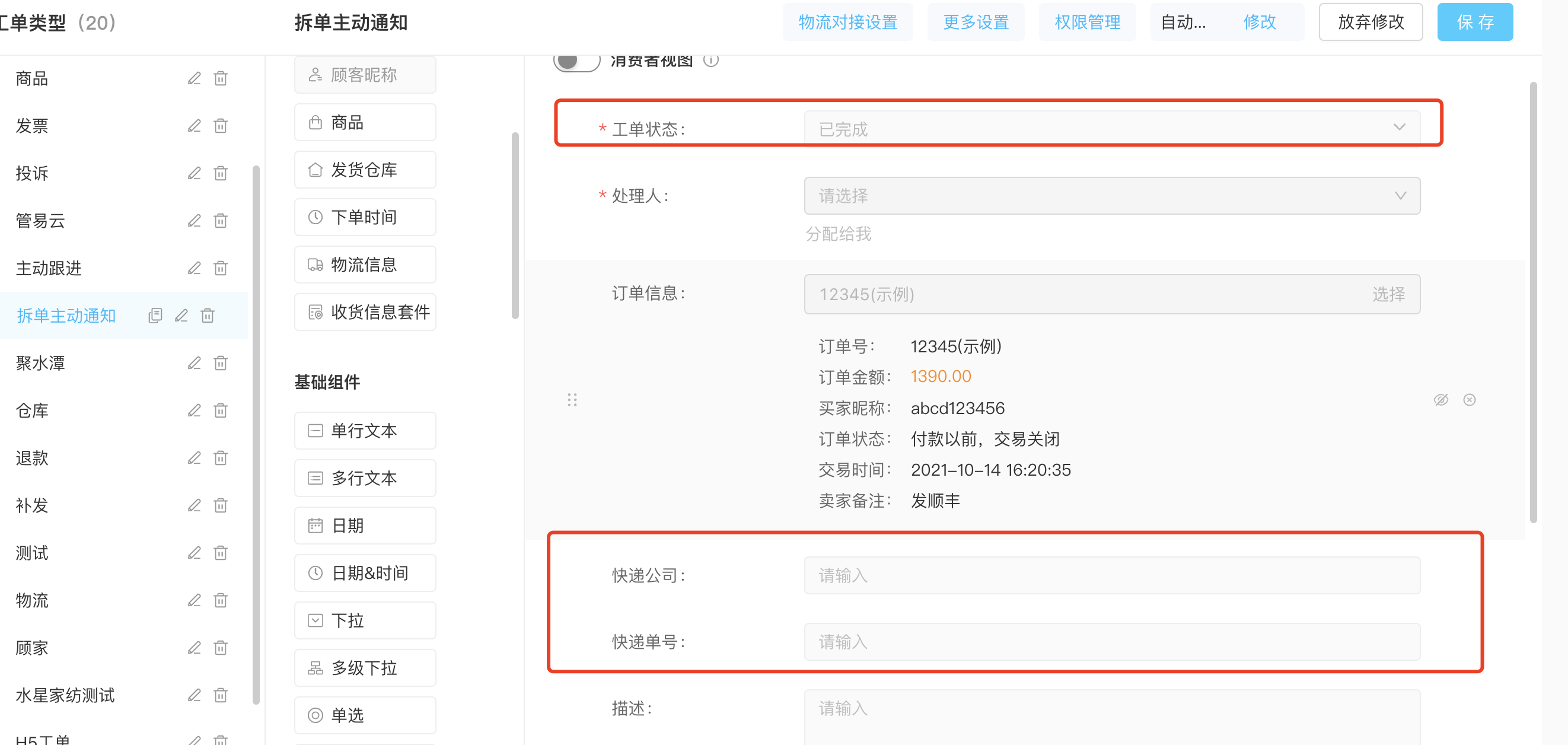The width and height of the screenshot is (1568, 745).
Task: Add the 收货信息套件 component
Action: click(x=365, y=312)
